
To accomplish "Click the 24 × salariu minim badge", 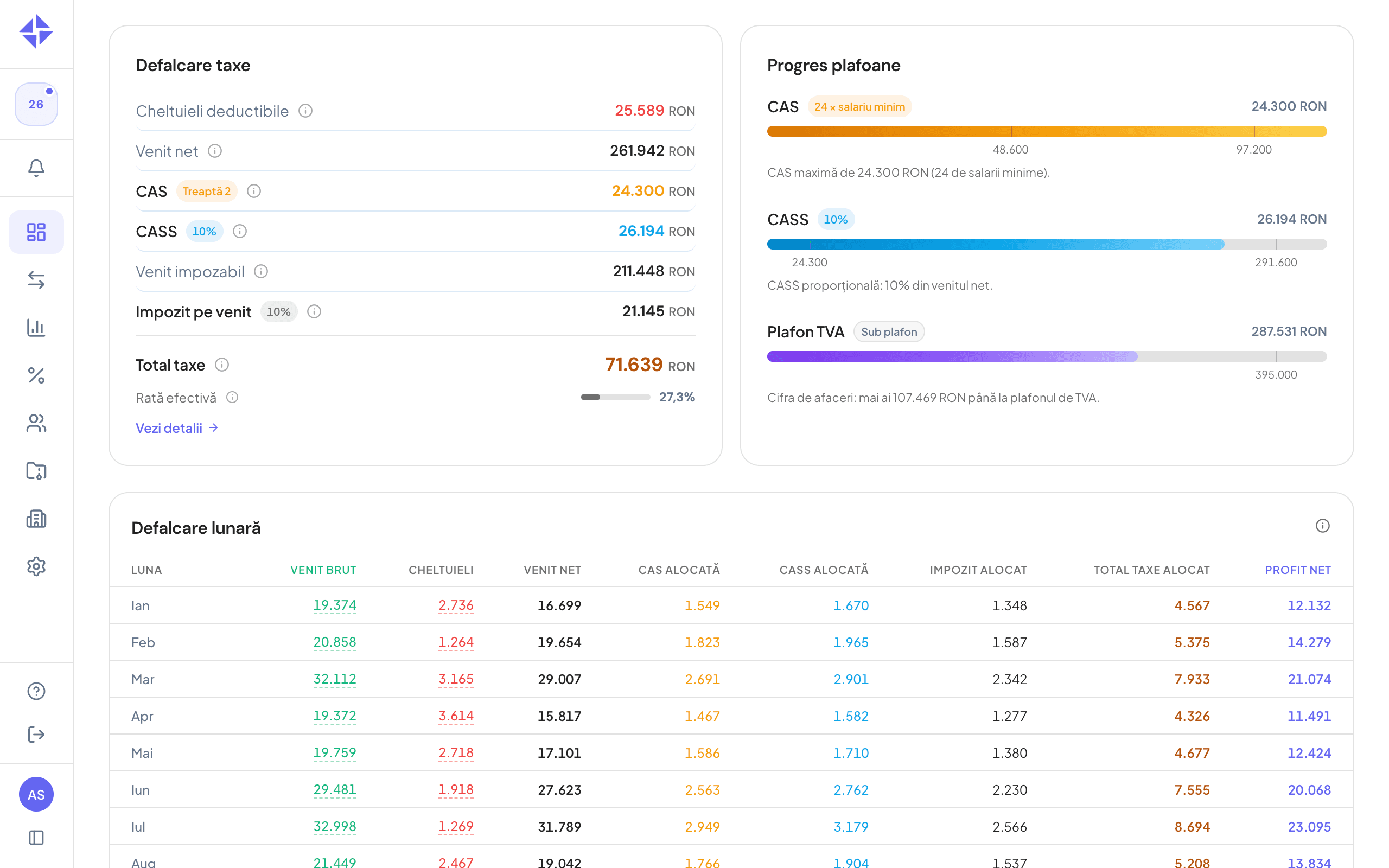I will (x=859, y=107).
